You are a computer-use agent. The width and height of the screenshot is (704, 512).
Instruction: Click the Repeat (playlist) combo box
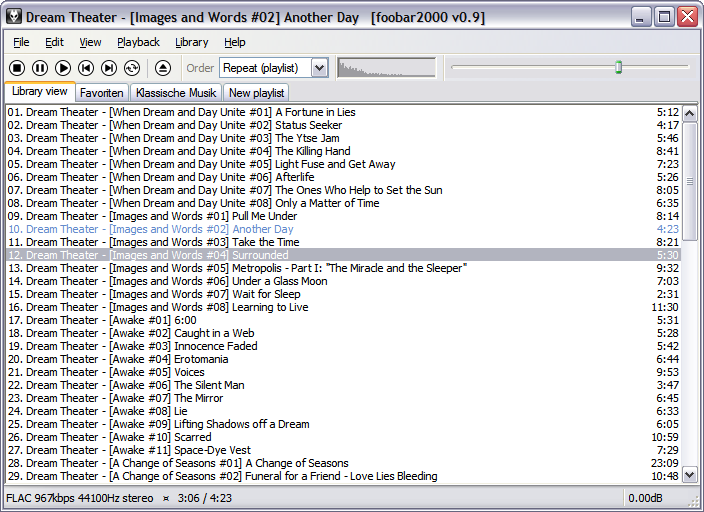click(x=274, y=68)
